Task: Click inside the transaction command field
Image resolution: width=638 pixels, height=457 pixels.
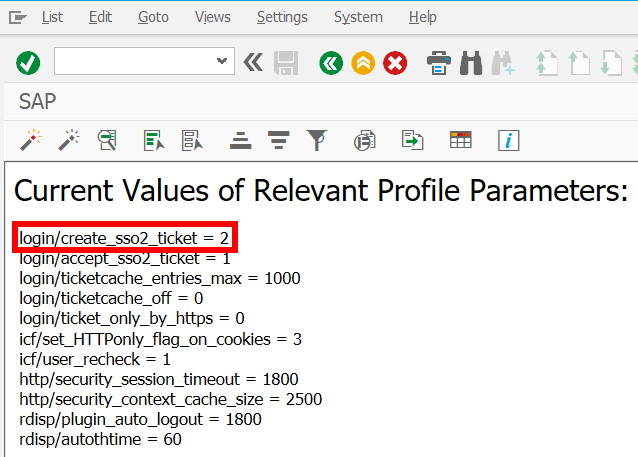Action: [135, 63]
